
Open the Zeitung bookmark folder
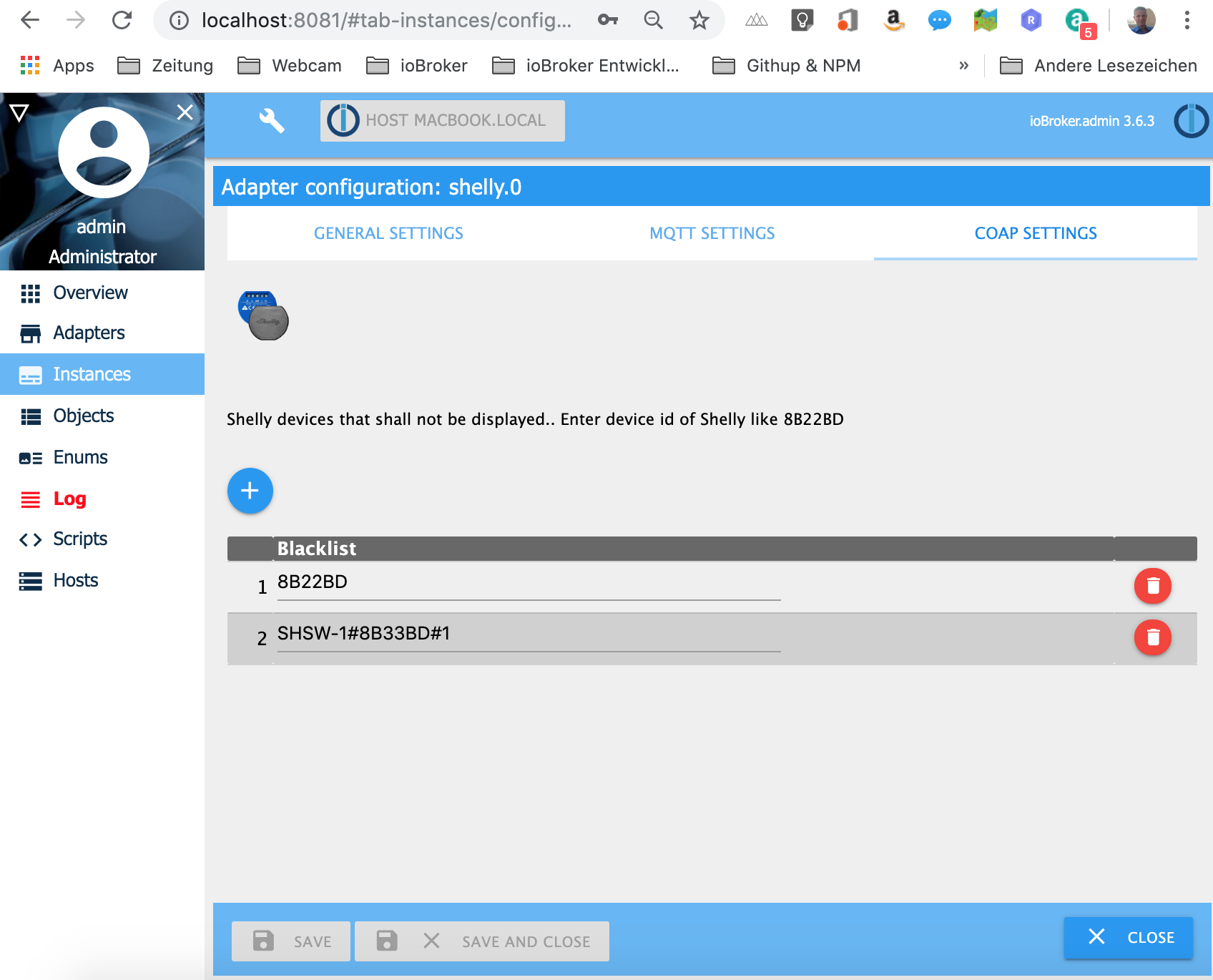[x=165, y=66]
